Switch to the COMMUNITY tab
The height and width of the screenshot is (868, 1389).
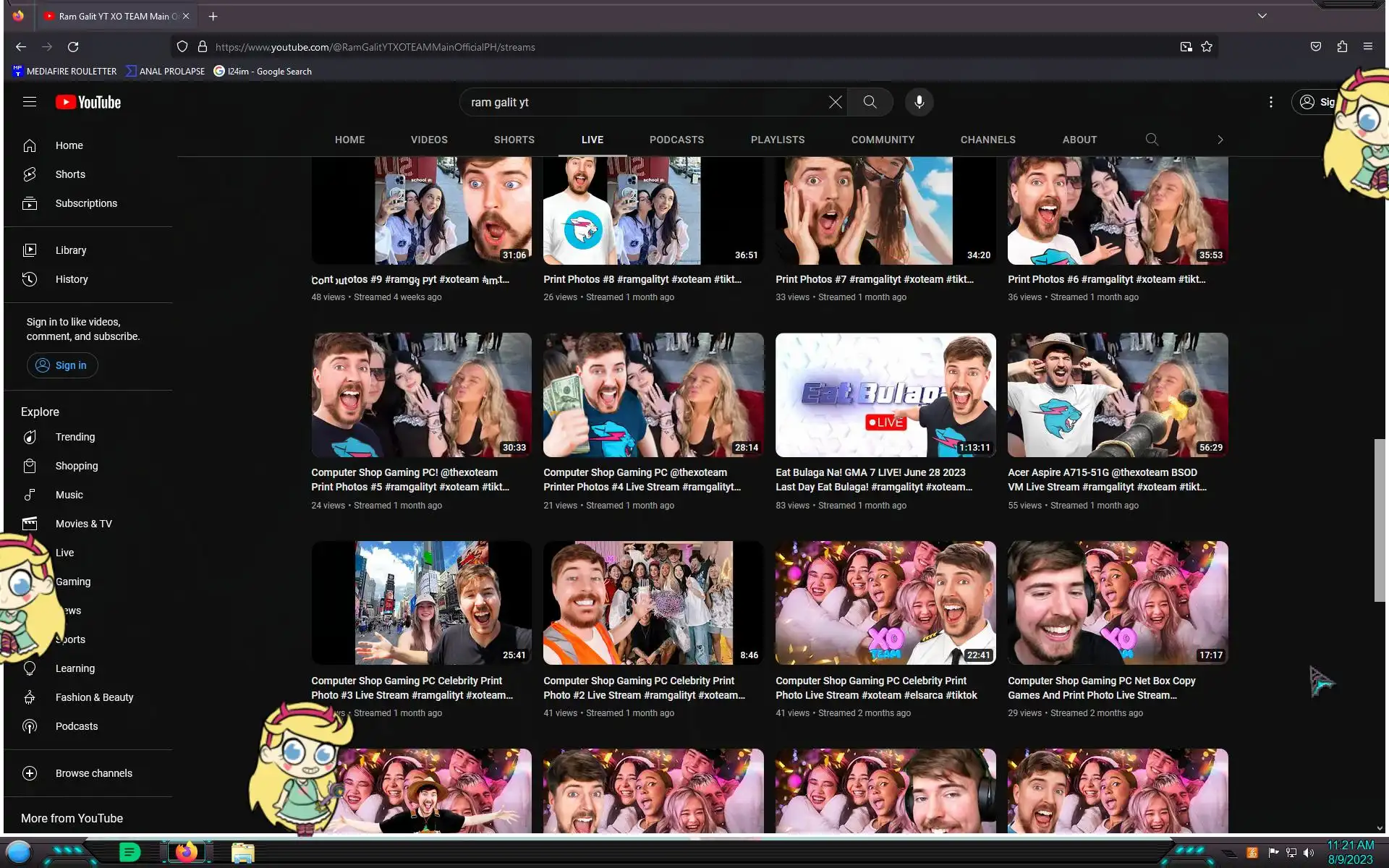pos(883,140)
